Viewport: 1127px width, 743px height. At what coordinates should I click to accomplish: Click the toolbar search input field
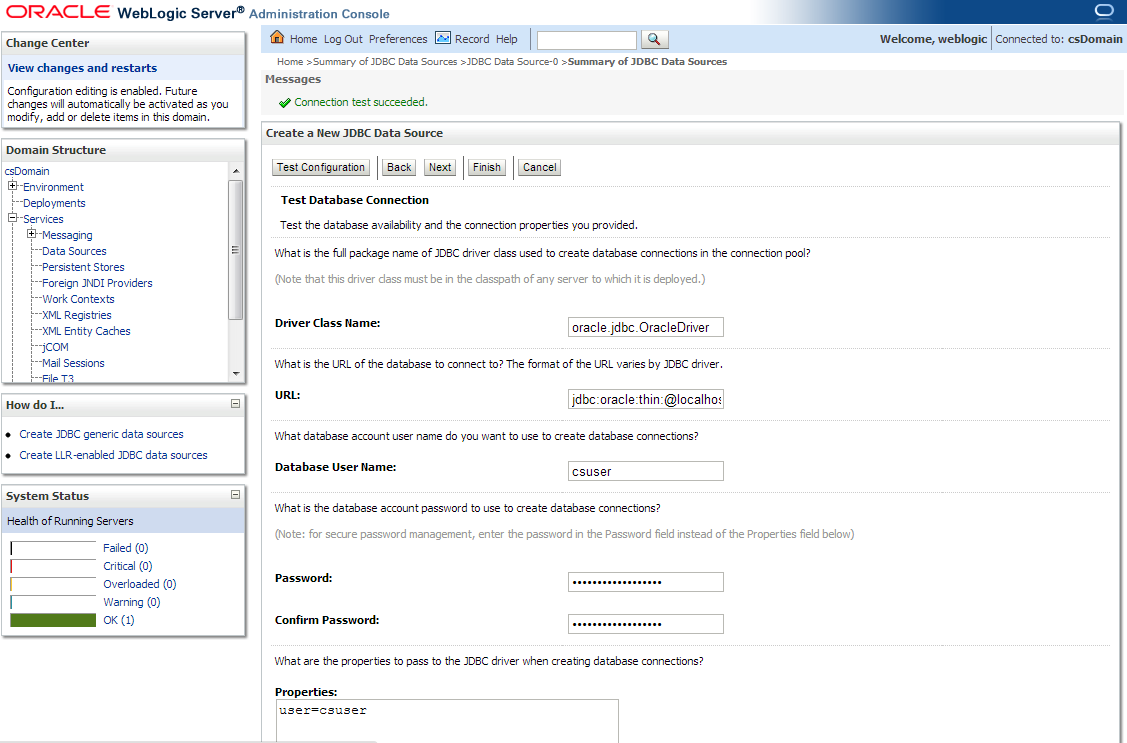(586, 40)
